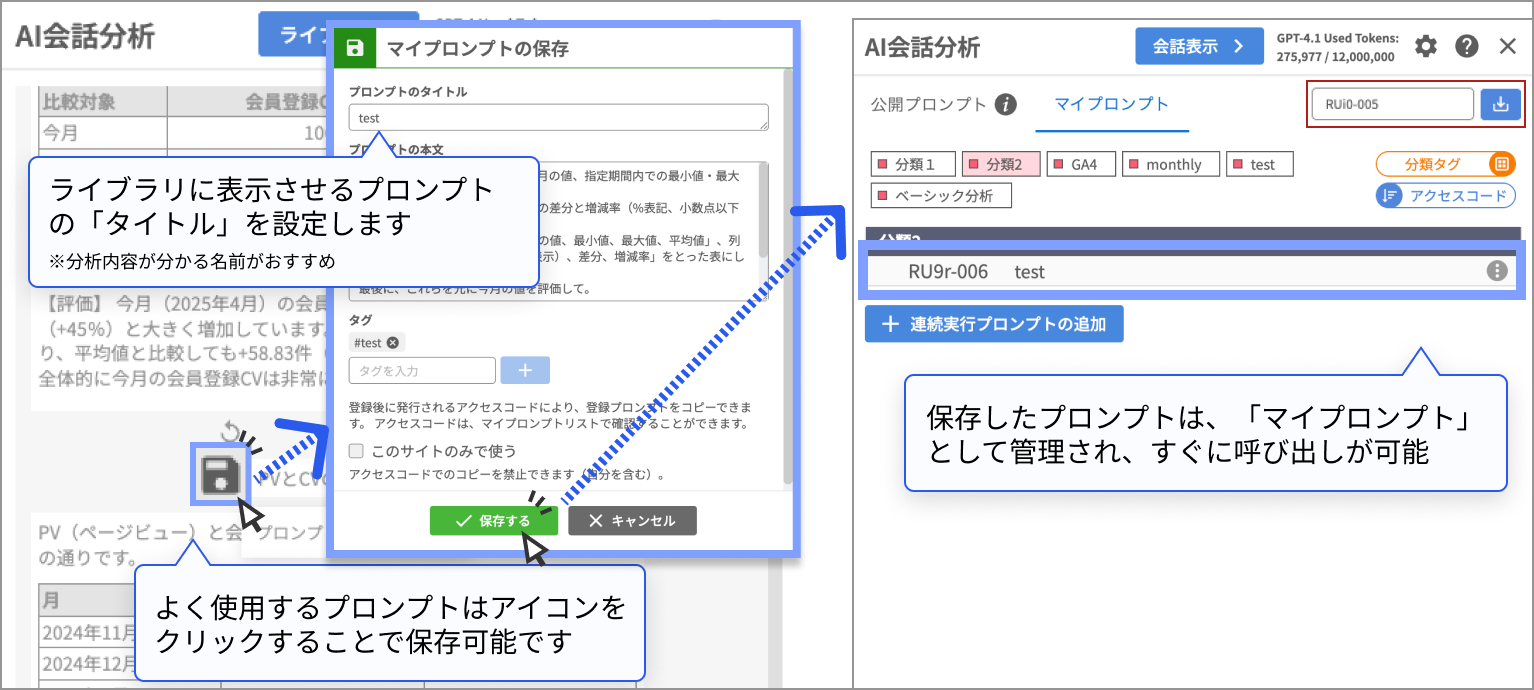The width and height of the screenshot is (1534, 690).
Task: Switch sorting to アクセスコード
Action: (x=1445, y=196)
